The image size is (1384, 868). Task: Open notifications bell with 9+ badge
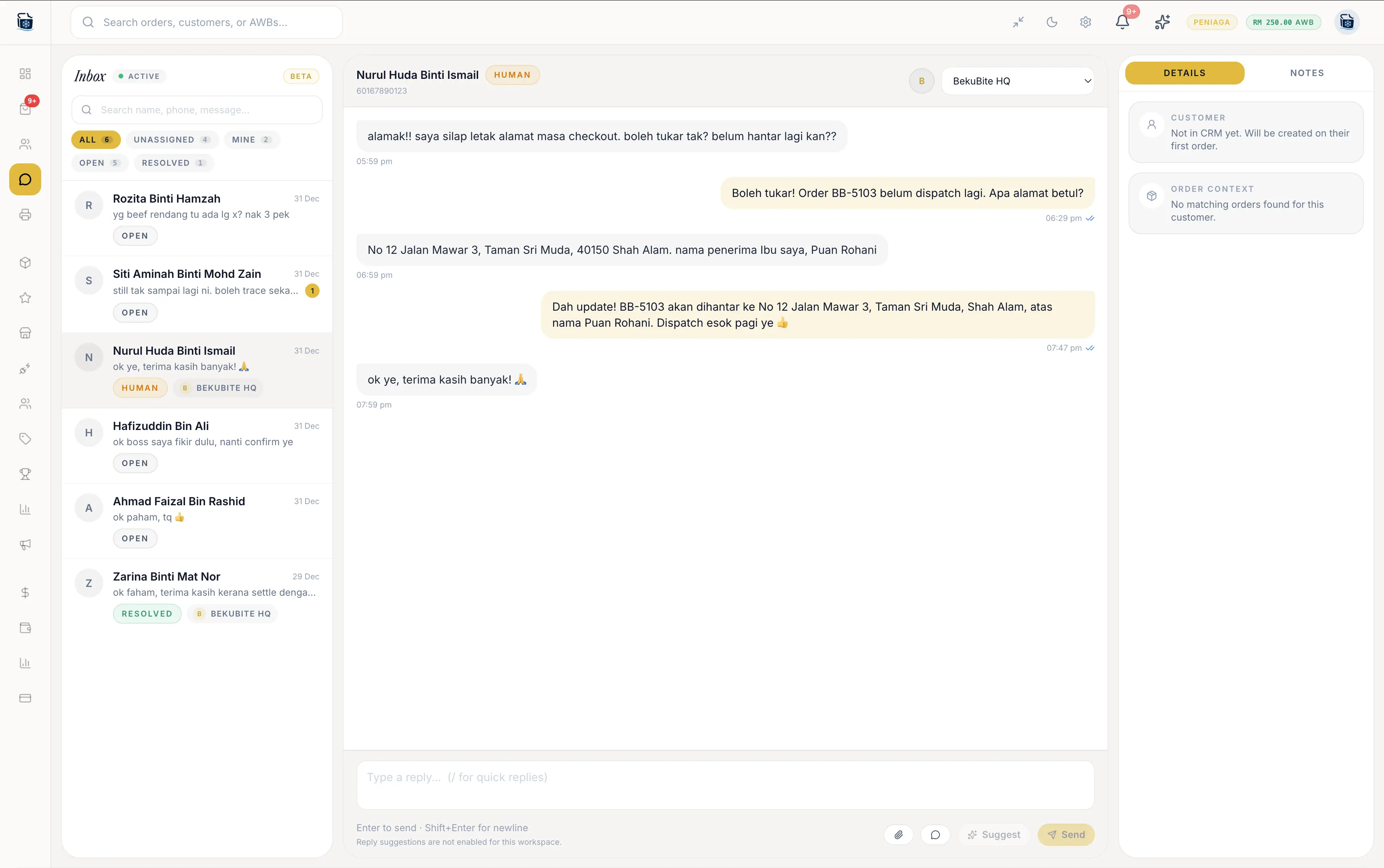coord(1122,22)
